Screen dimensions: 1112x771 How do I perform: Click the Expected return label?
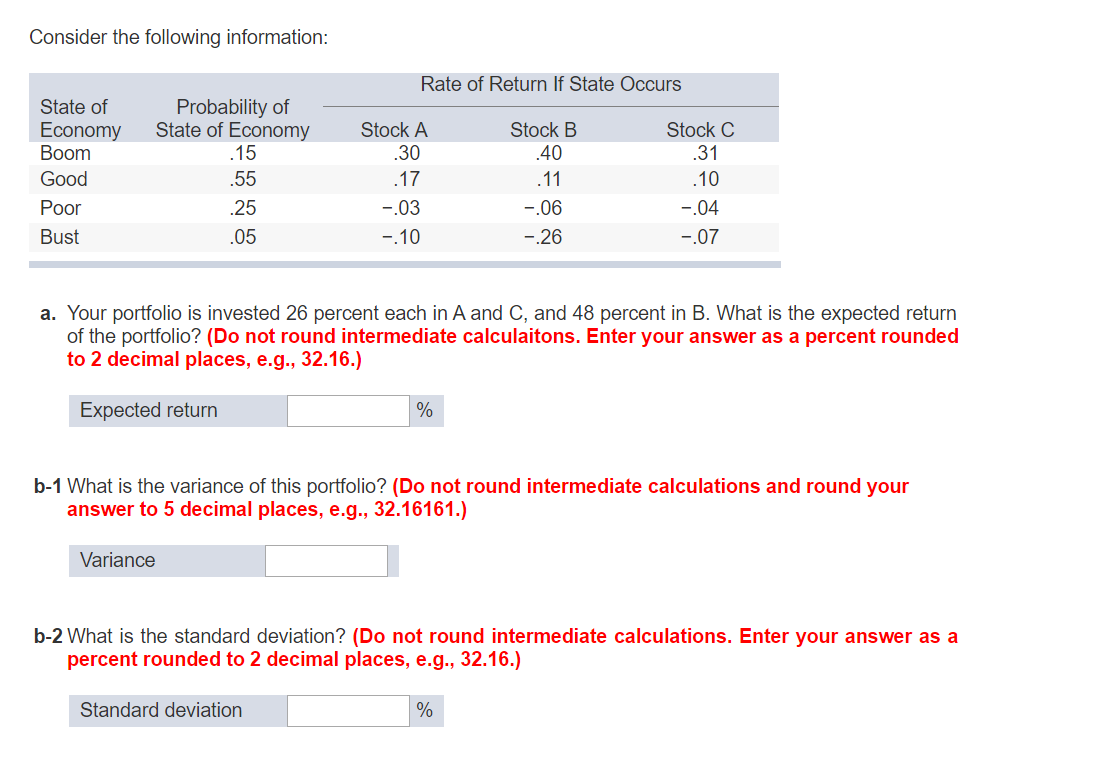[x=147, y=410]
